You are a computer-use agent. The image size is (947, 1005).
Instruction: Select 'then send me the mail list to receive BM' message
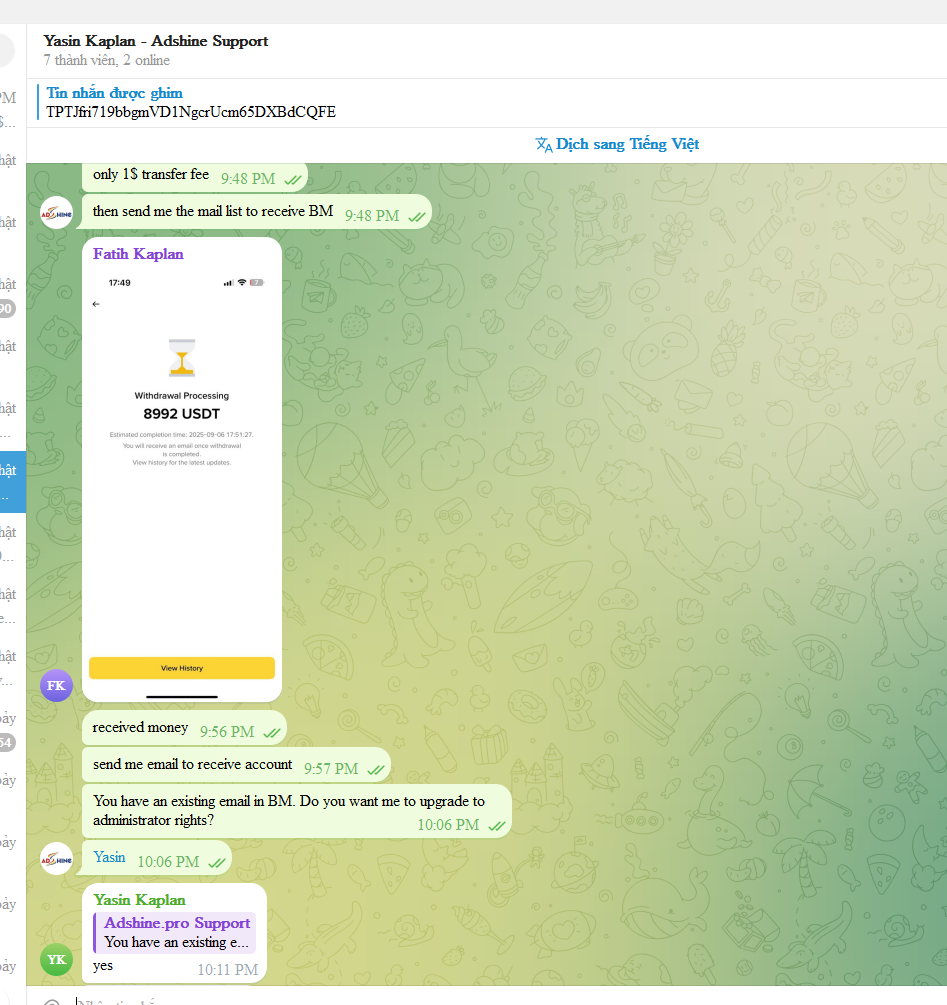pyautogui.click(x=257, y=212)
